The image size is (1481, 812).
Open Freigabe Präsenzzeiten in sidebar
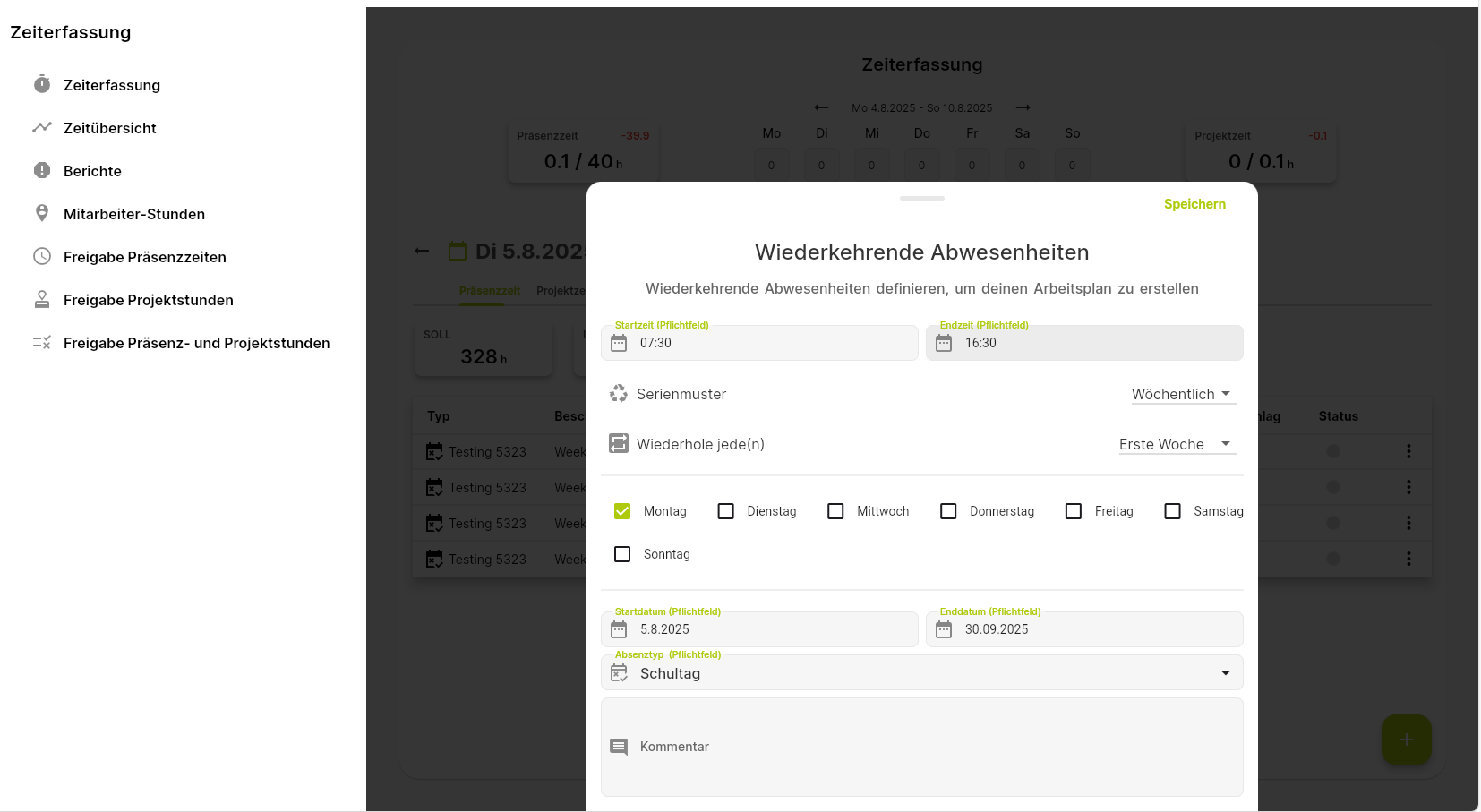145,257
